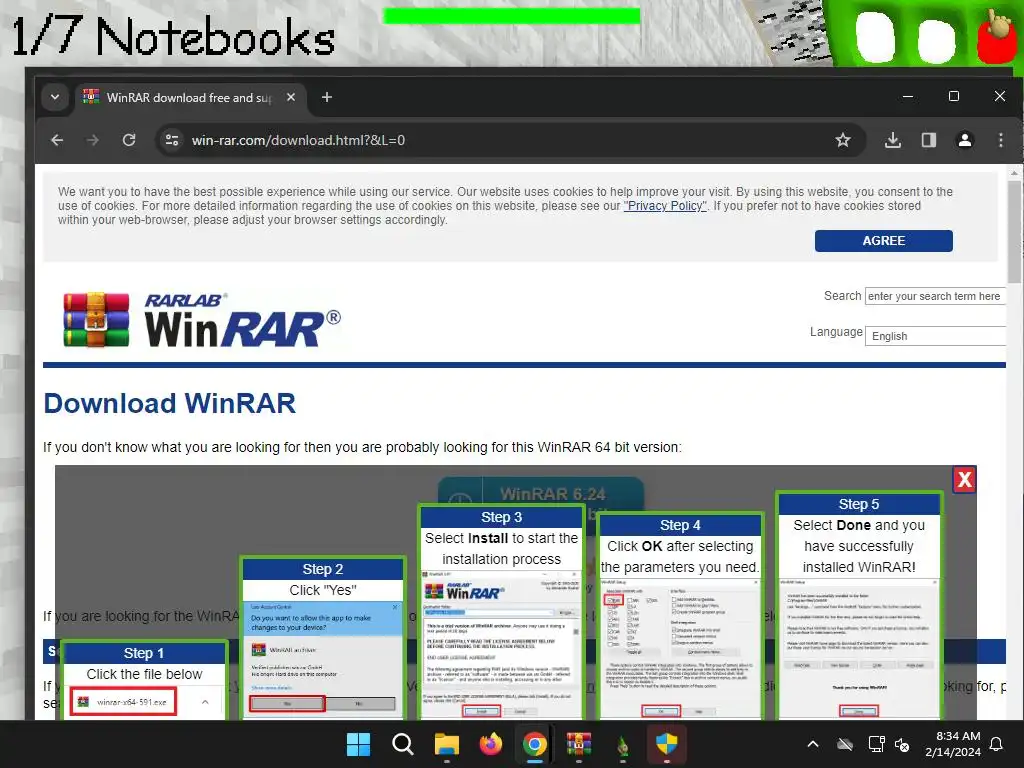Show hidden system tray icons
The width and height of the screenshot is (1024, 768).
click(x=813, y=744)
